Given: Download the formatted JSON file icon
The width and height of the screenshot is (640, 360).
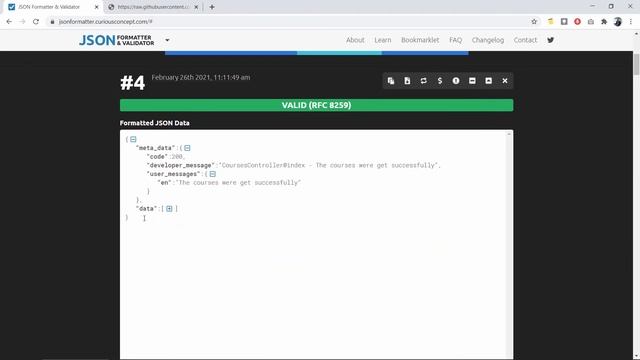Looking at the screenshot, I should 407,81.
